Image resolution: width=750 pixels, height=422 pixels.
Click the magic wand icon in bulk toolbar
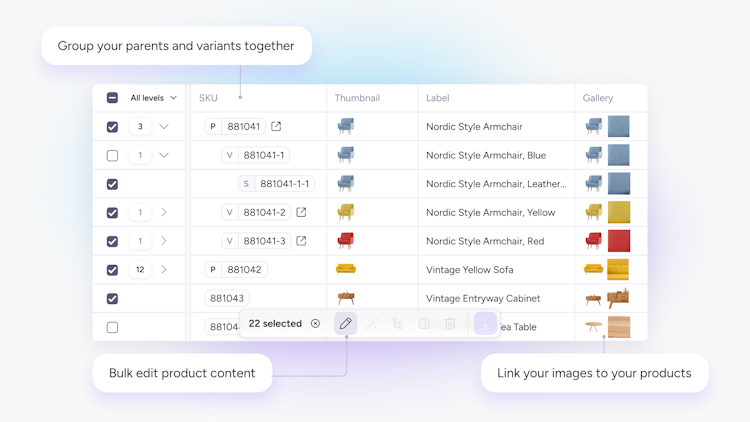click(372, 323)
